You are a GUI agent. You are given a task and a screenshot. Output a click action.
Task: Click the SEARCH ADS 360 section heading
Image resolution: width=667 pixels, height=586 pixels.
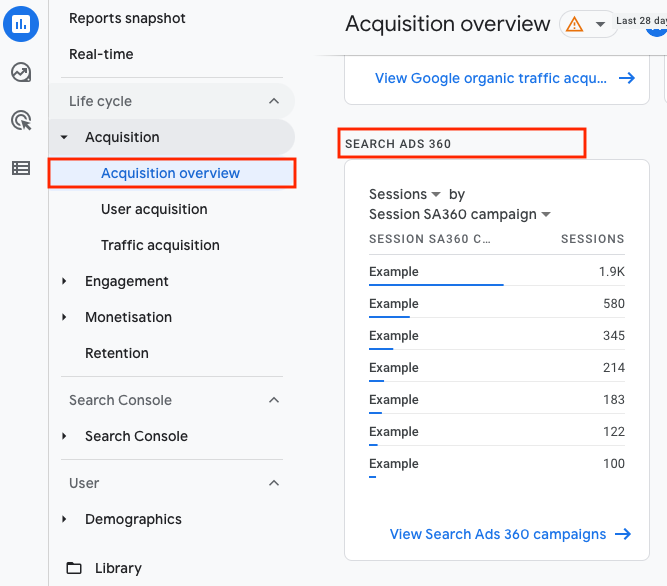[x=398, y=144]
